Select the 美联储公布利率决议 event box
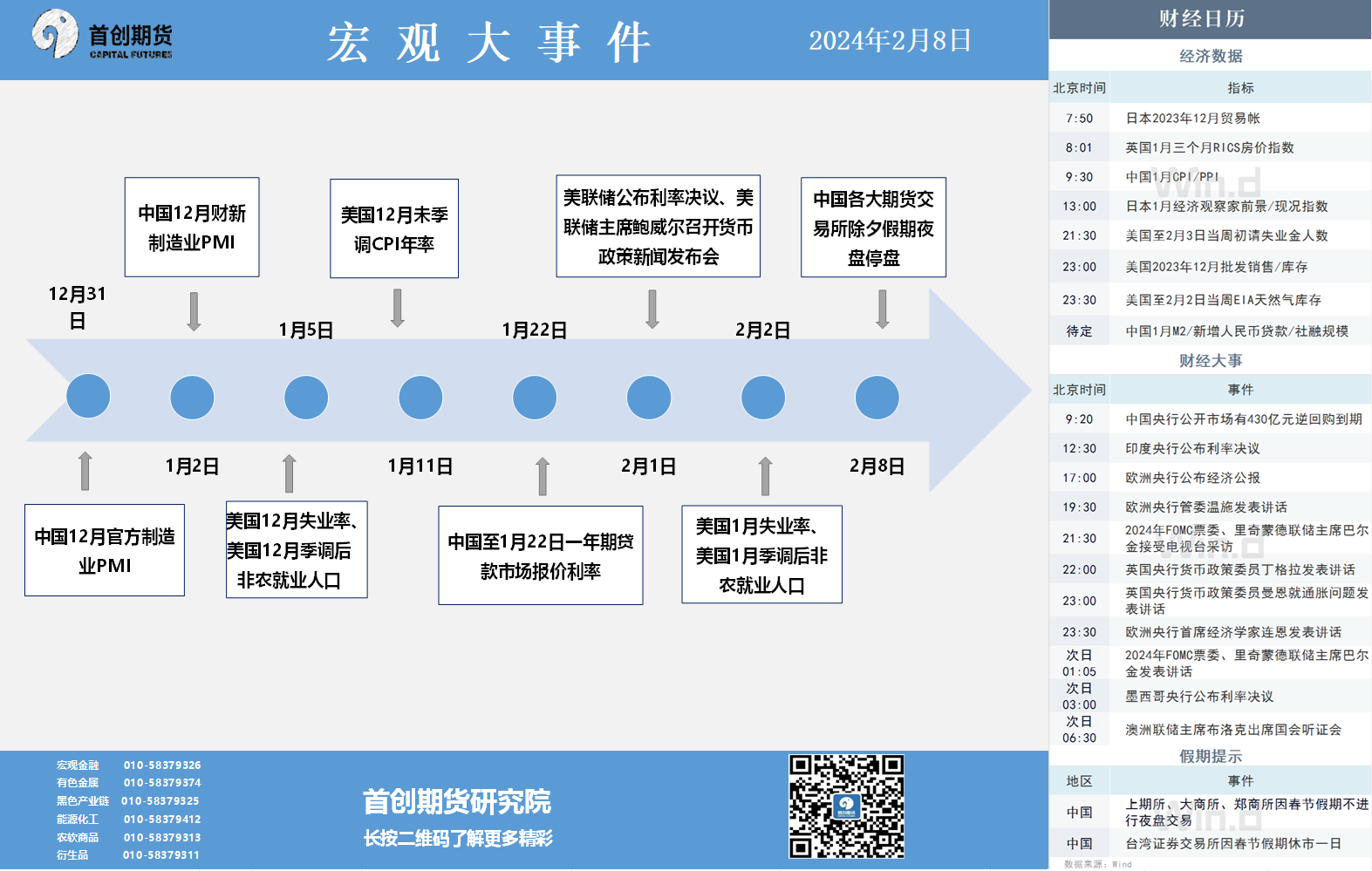Viewport: 1372px width, 871px height. pyautogui.click(x=659, y=227)
